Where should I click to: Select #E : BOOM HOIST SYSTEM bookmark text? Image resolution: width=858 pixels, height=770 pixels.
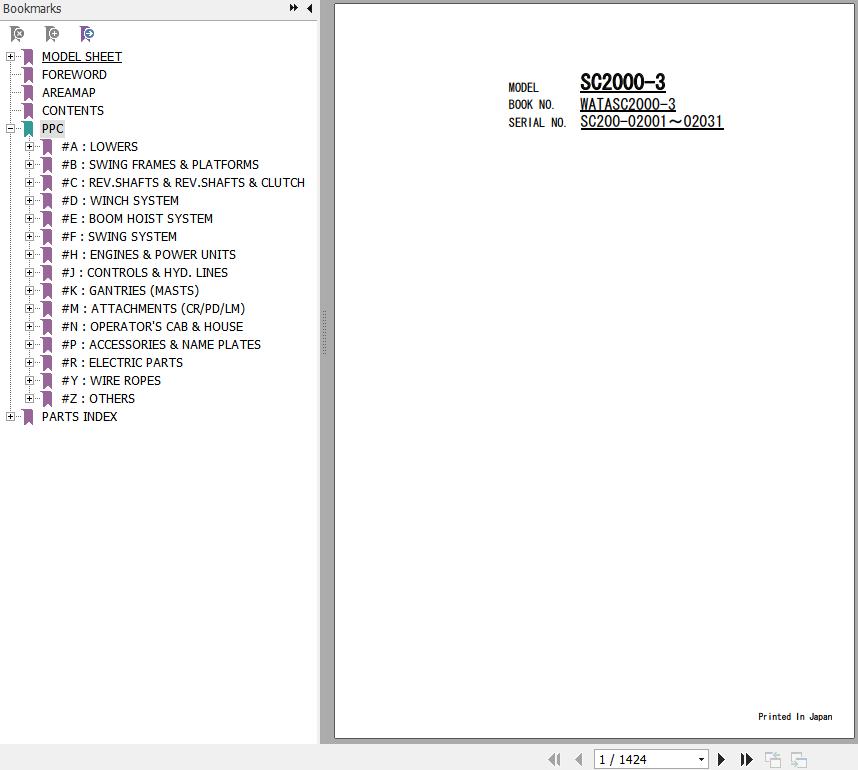pyautogui.click(x=137, y=219)
